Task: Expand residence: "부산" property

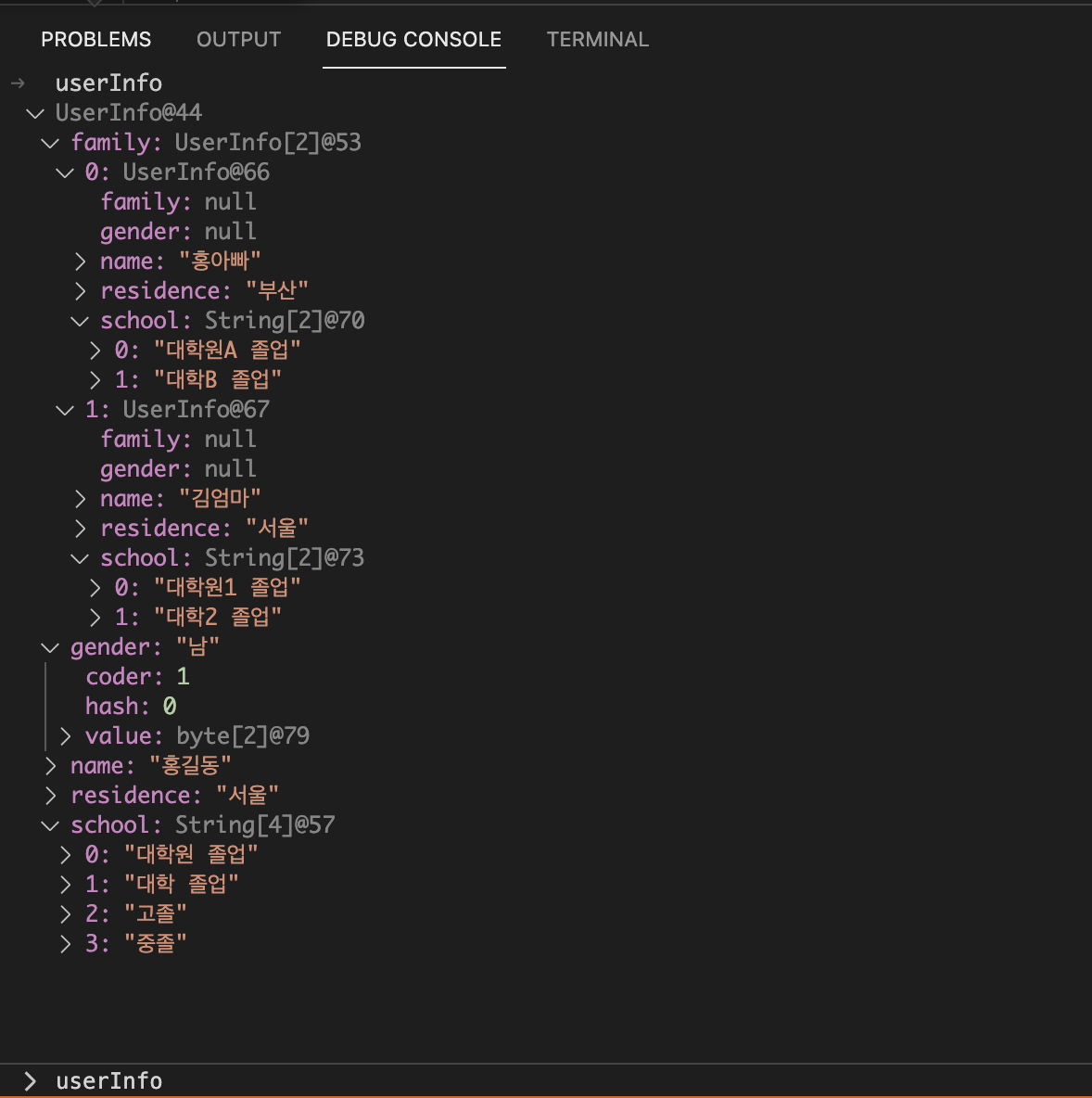Action: (80, 290)
